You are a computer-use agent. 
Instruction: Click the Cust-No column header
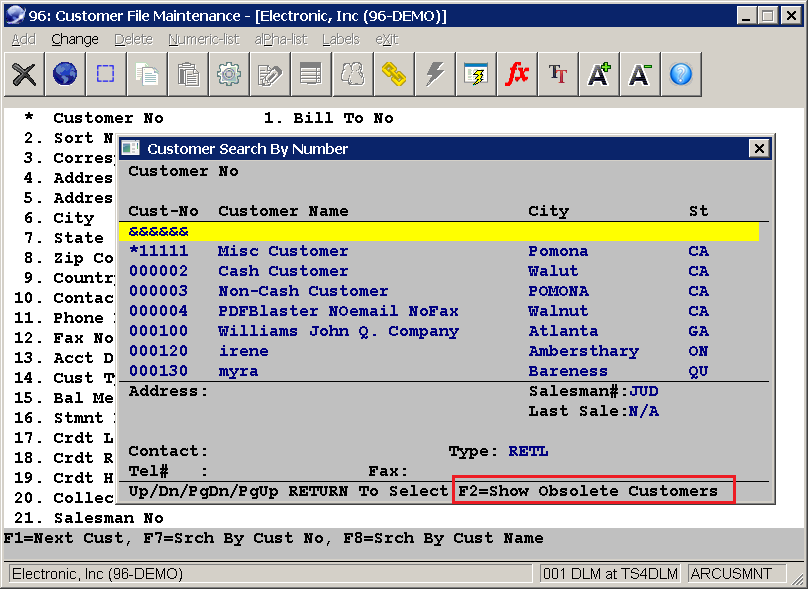[x=163, y=211]
